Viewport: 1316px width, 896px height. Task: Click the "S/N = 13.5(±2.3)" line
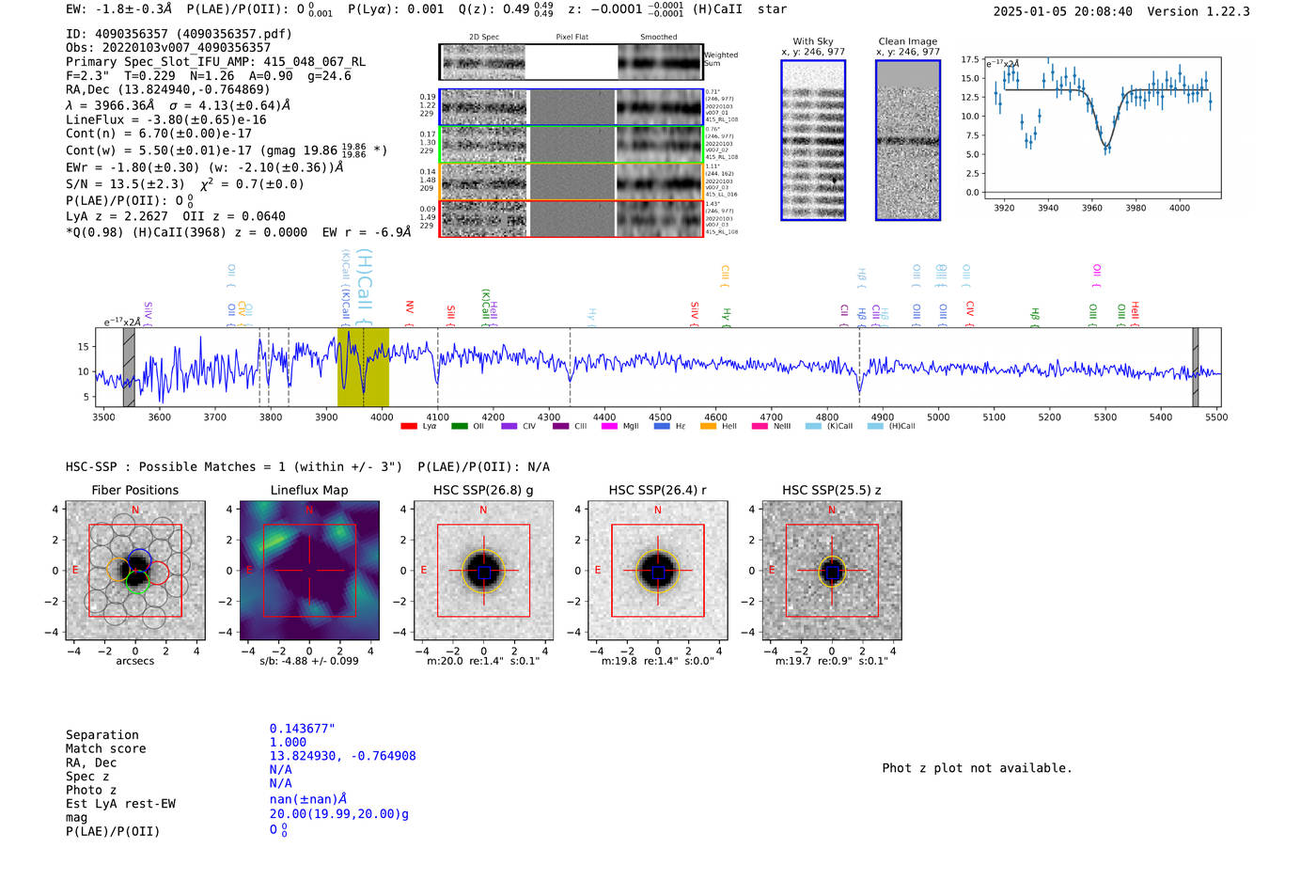click(184, 184)
